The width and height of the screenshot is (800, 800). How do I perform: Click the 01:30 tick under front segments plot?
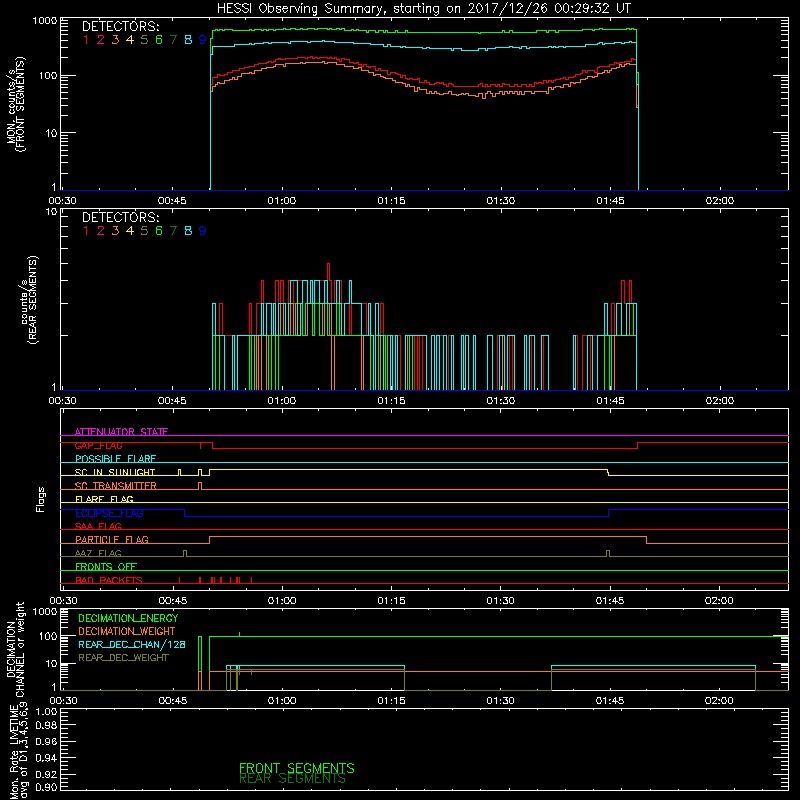(501, 201)
